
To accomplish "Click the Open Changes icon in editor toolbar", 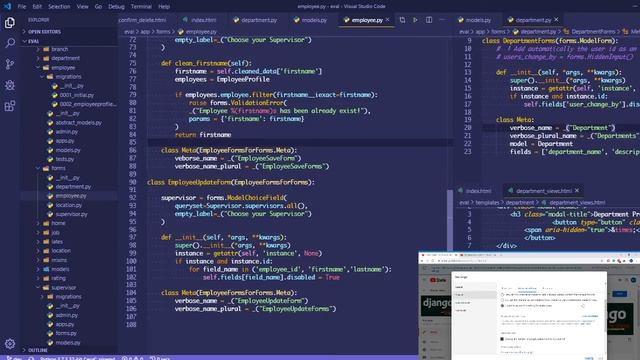I will pos(402,20).
